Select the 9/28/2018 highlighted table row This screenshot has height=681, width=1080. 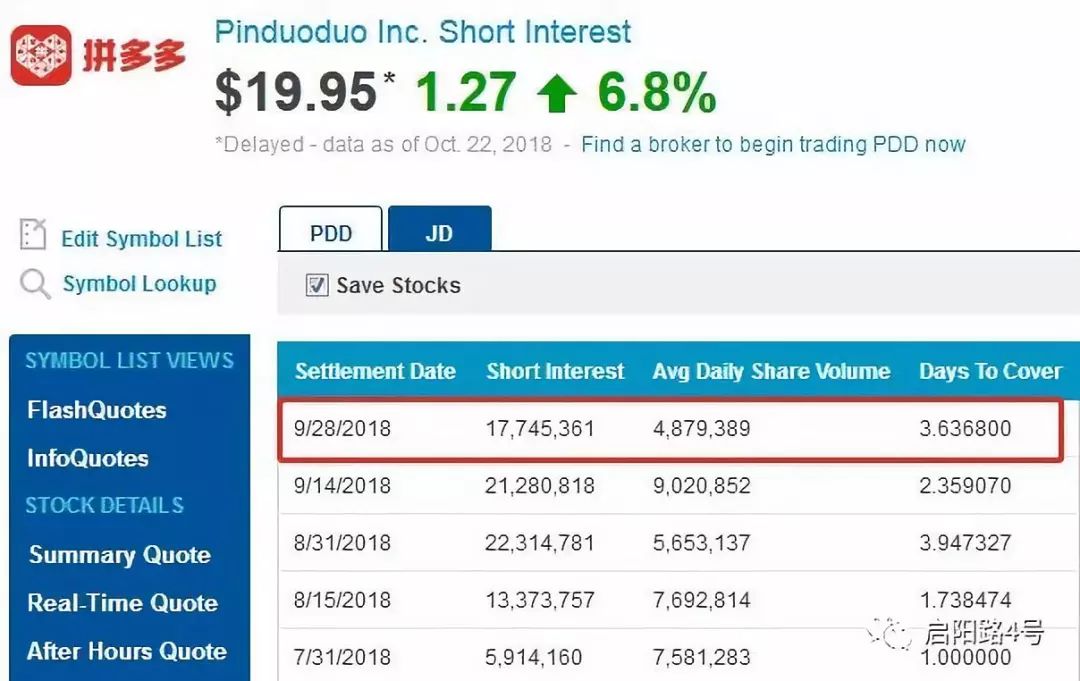pos(671,429)
